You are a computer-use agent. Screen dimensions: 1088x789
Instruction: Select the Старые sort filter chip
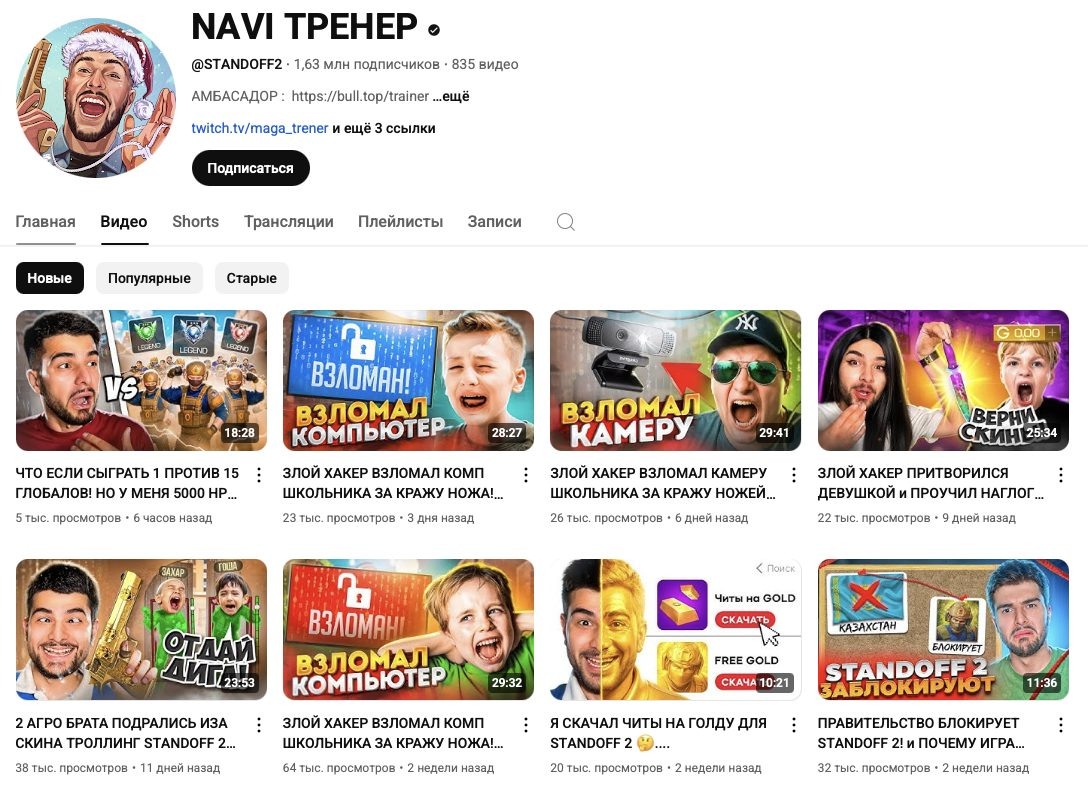coord(251,278)
